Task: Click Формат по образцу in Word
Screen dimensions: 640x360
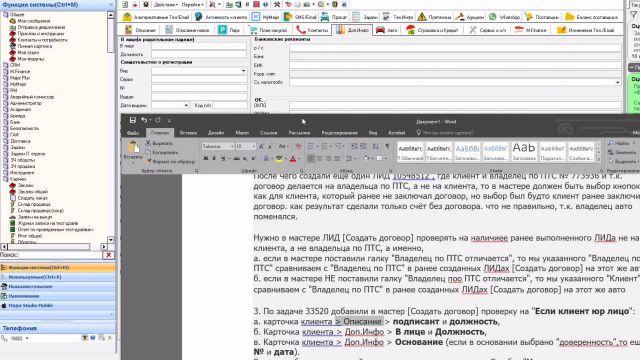Action: pos(171,161)
